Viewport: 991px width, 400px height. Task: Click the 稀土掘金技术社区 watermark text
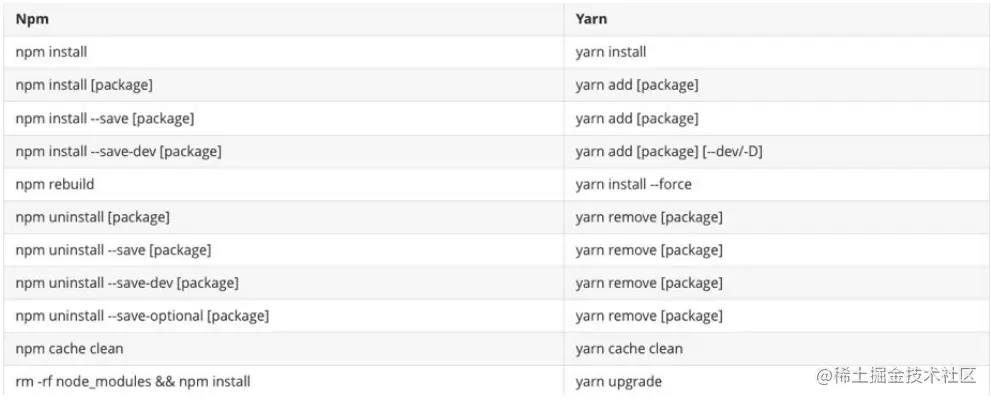pyautogui.click(x=906, y=377)
